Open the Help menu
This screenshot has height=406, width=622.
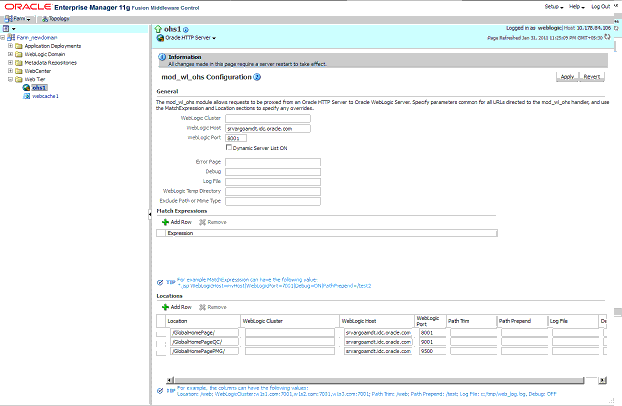tap(577, 7)
